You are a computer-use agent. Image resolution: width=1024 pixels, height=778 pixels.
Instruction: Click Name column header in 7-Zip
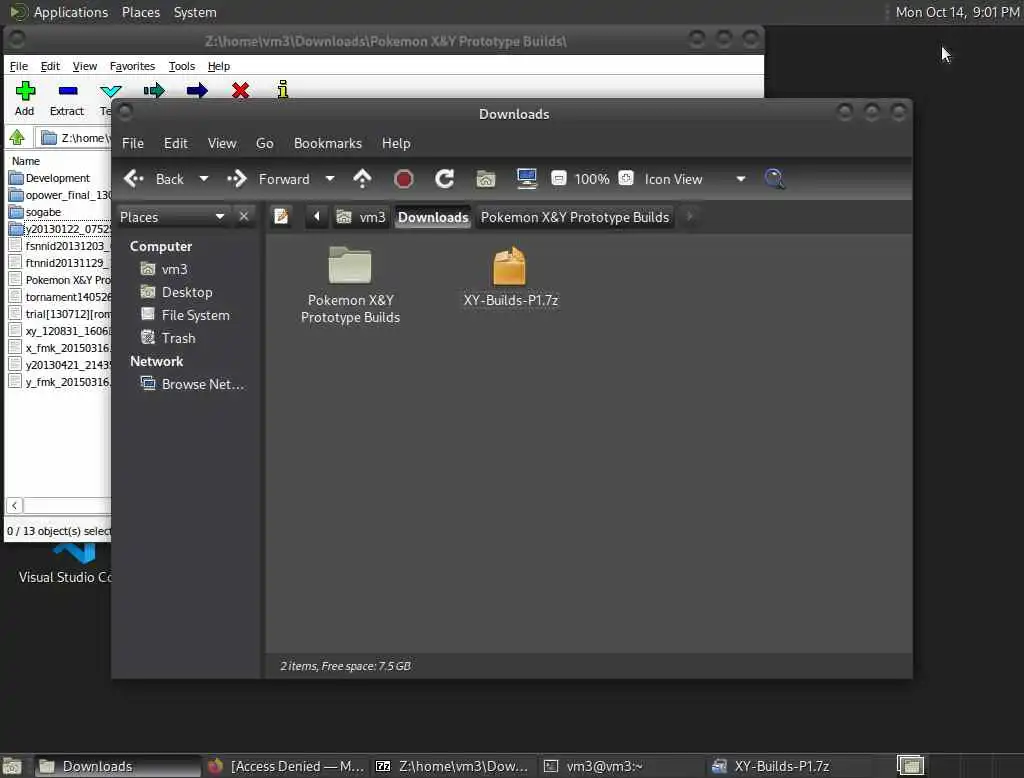[x=26, y=161]
